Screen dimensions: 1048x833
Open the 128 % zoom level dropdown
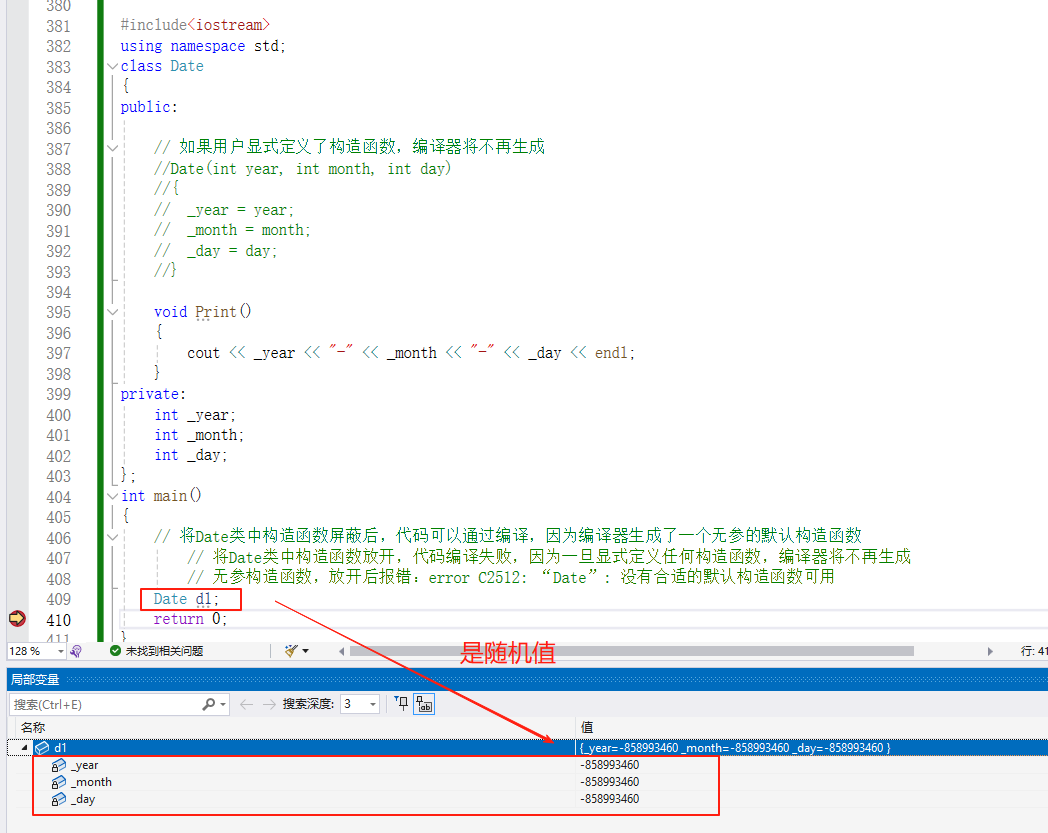[60, 650]
